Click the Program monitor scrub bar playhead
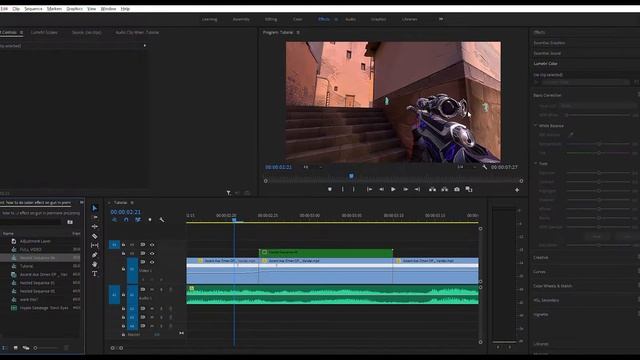640x360 pixels. point(351,176)
